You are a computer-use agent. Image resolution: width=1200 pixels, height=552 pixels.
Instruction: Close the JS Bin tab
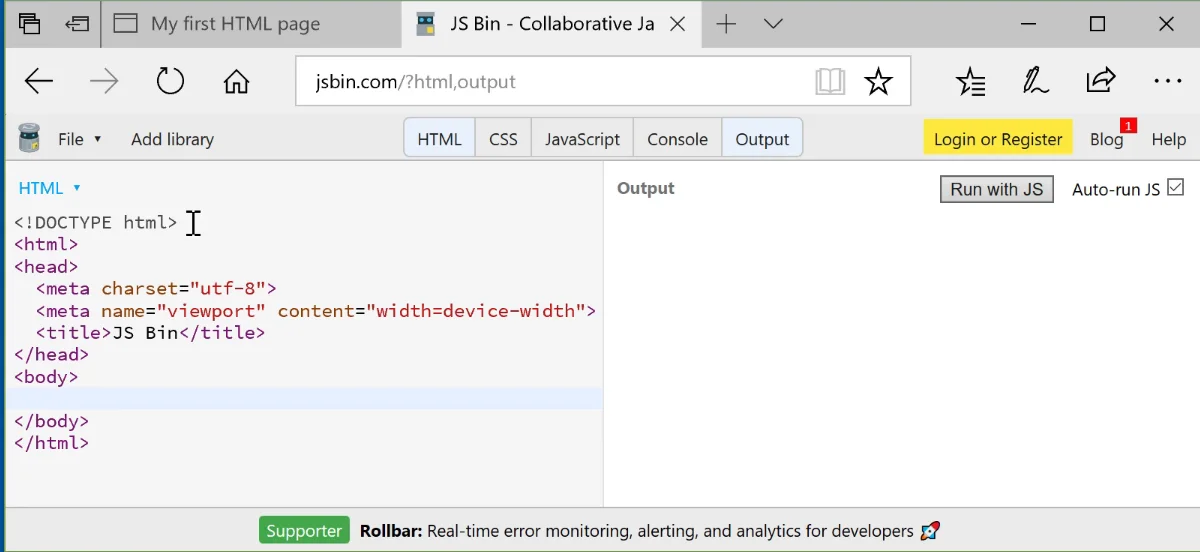tap(678, 24)
